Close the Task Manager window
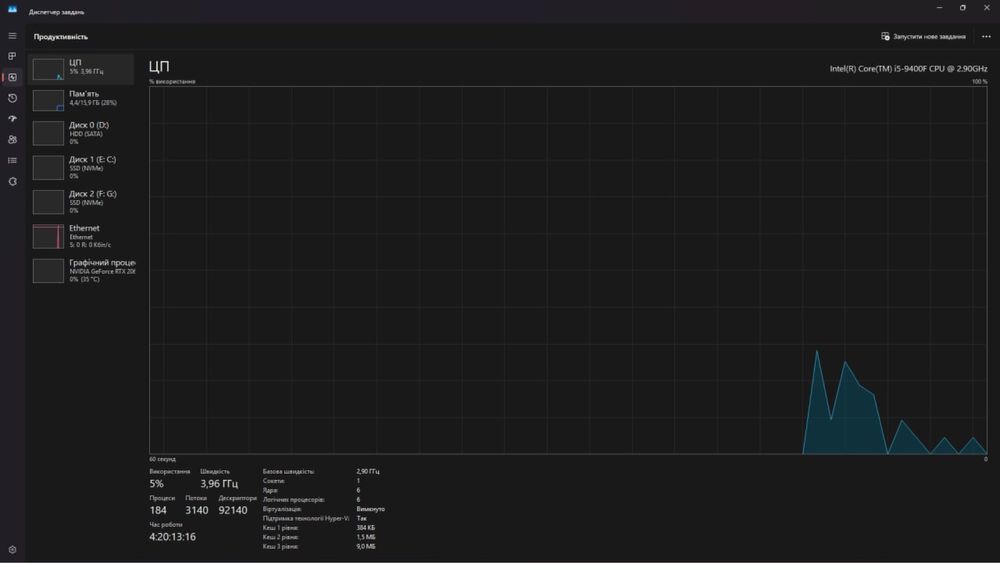 [987, 8]
